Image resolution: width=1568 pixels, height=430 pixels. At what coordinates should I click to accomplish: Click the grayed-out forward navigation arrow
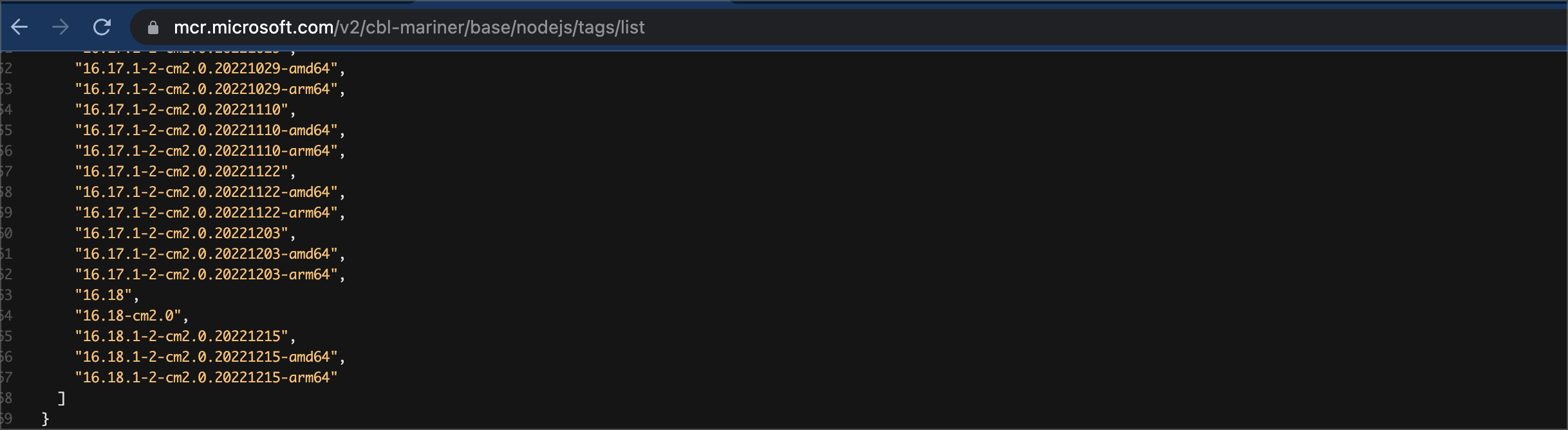point(61,28)
